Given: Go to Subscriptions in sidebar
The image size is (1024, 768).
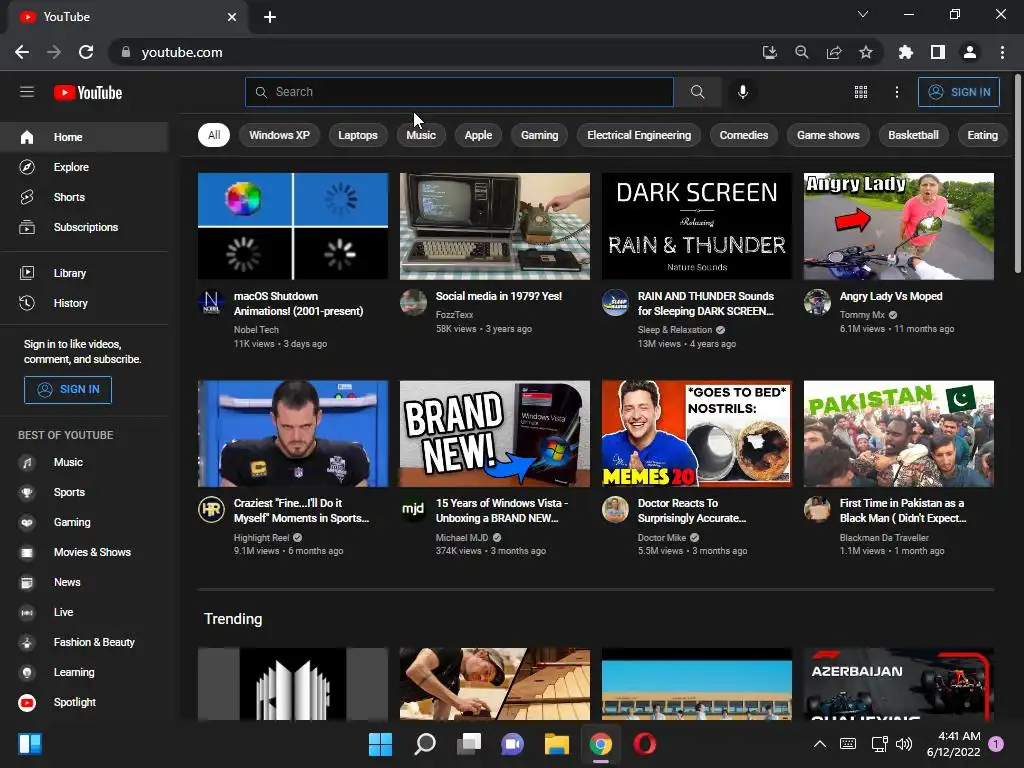Looking at the screenshot, I should click(84, 227).
